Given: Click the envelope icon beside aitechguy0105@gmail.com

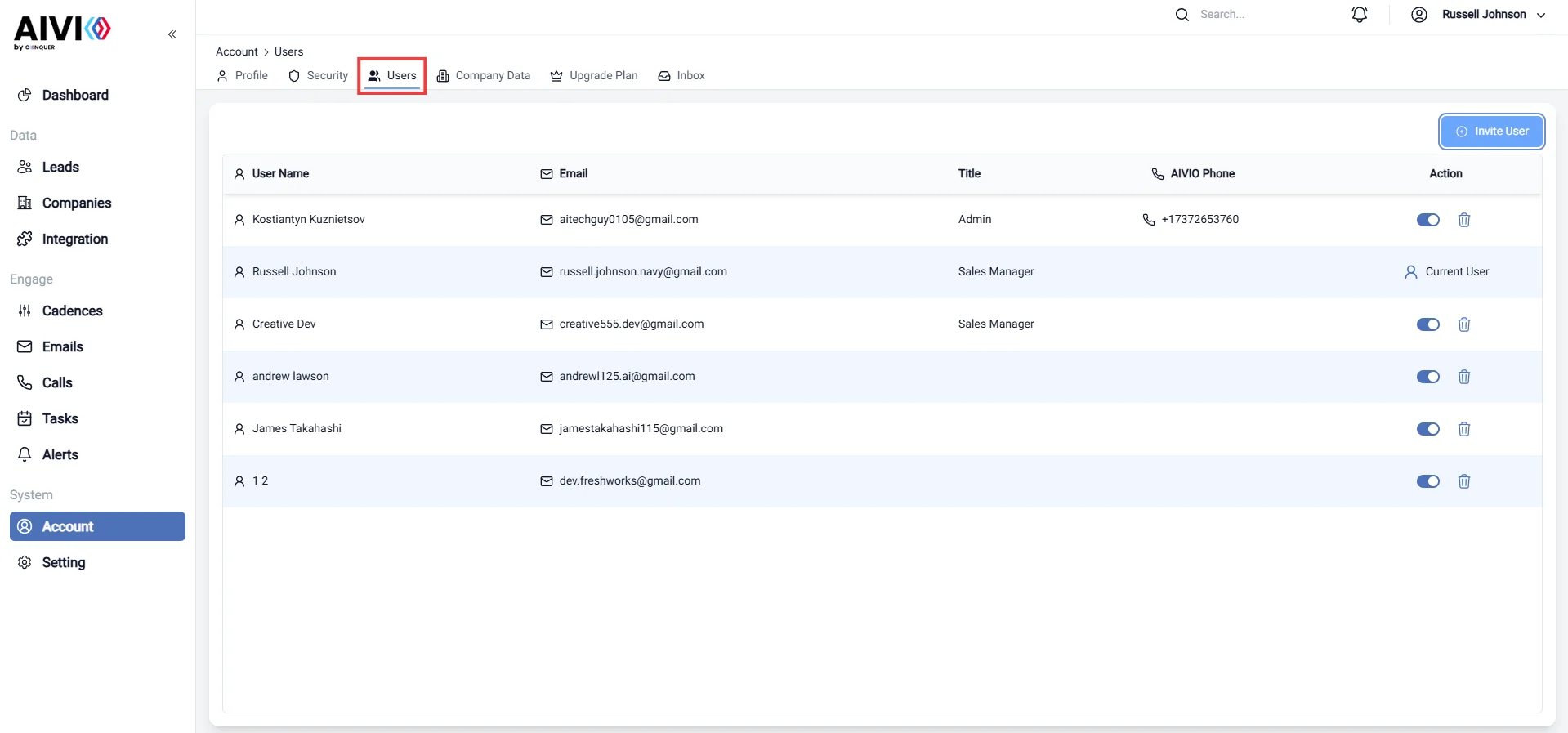Looking at the screenshot, I should point(547,220).
